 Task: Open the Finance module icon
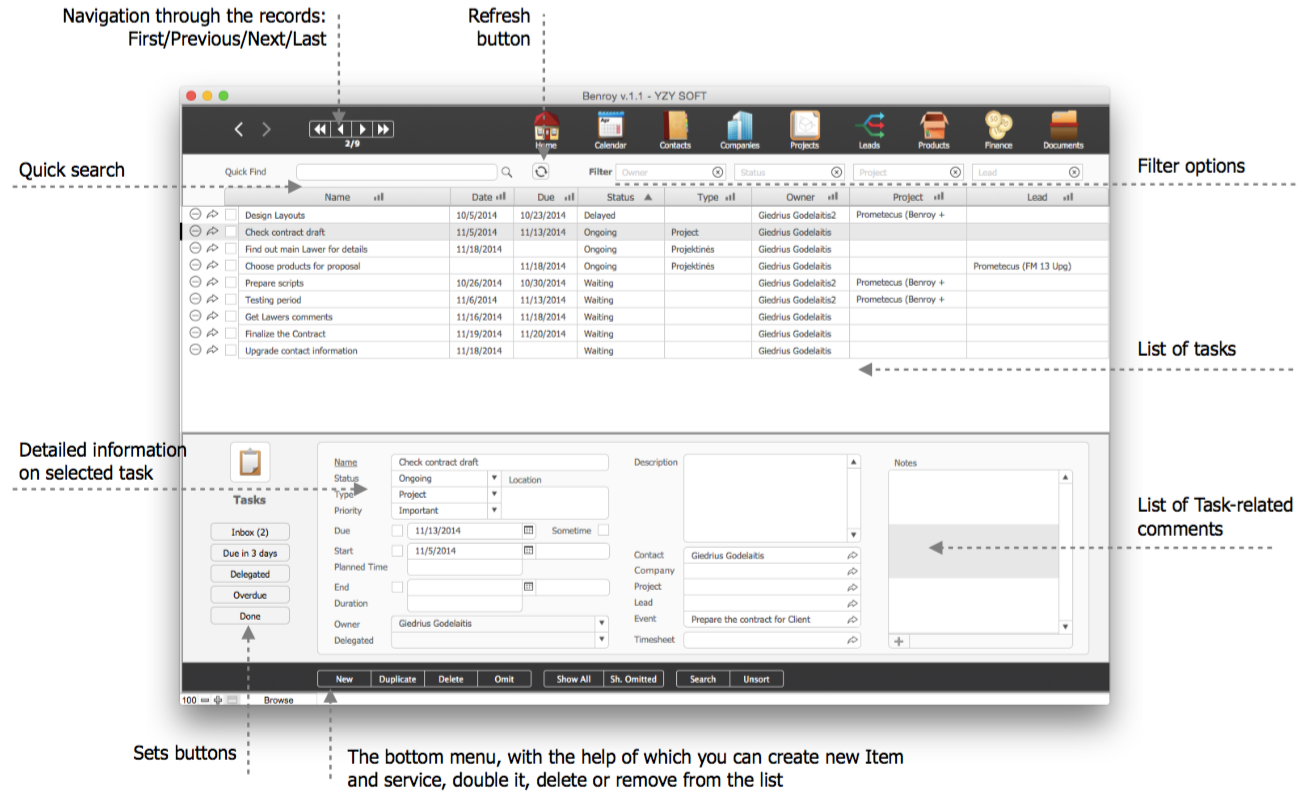tap(998, 126)
